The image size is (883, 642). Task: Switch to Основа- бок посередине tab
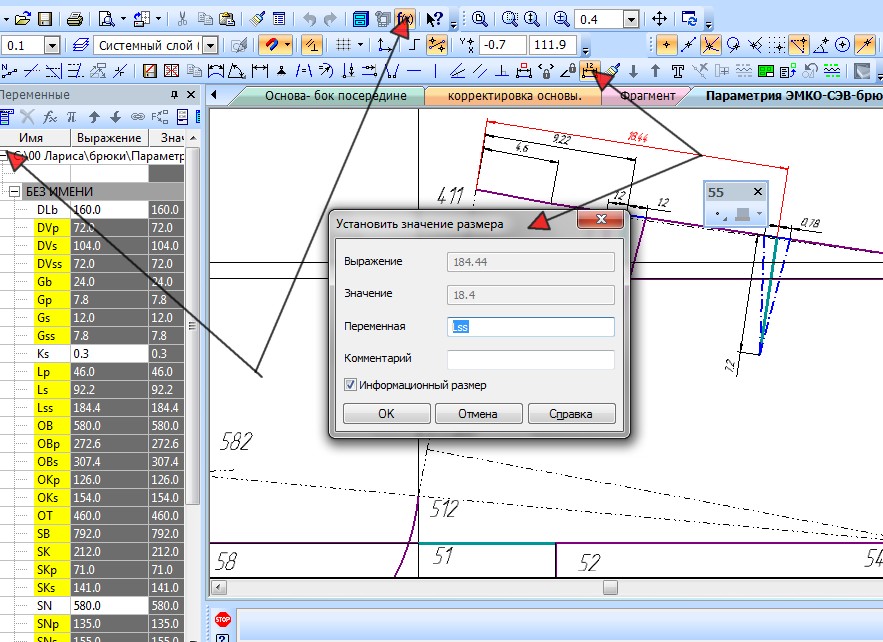click(334, 96)
